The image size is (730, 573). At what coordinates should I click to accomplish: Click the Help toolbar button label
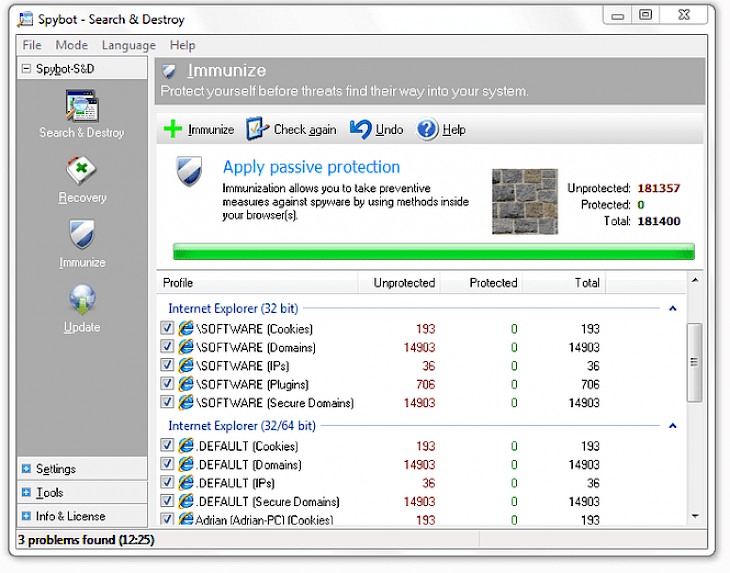(x=454, y=129)
